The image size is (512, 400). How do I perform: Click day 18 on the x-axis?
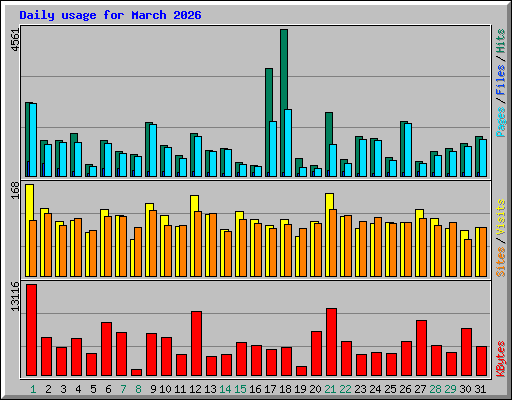pos(285,389)
